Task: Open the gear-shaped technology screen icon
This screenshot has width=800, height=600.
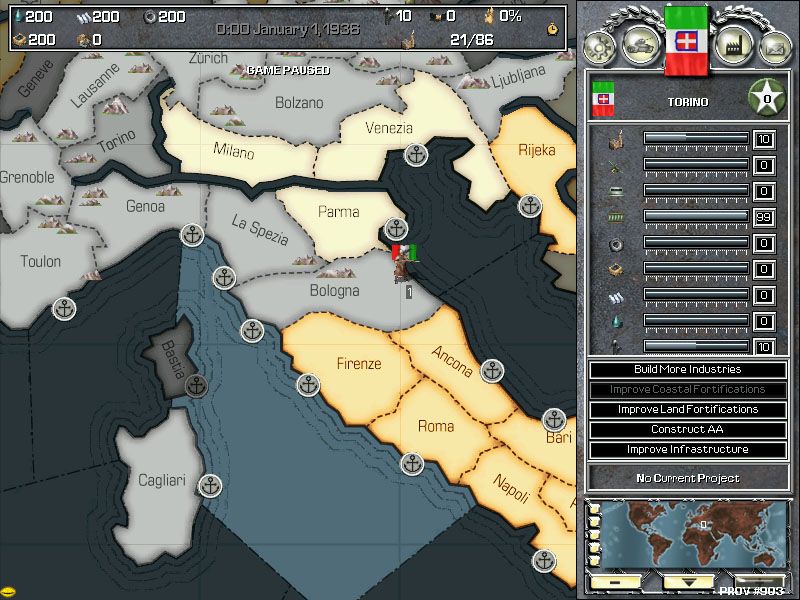Action: coord(600,45)
